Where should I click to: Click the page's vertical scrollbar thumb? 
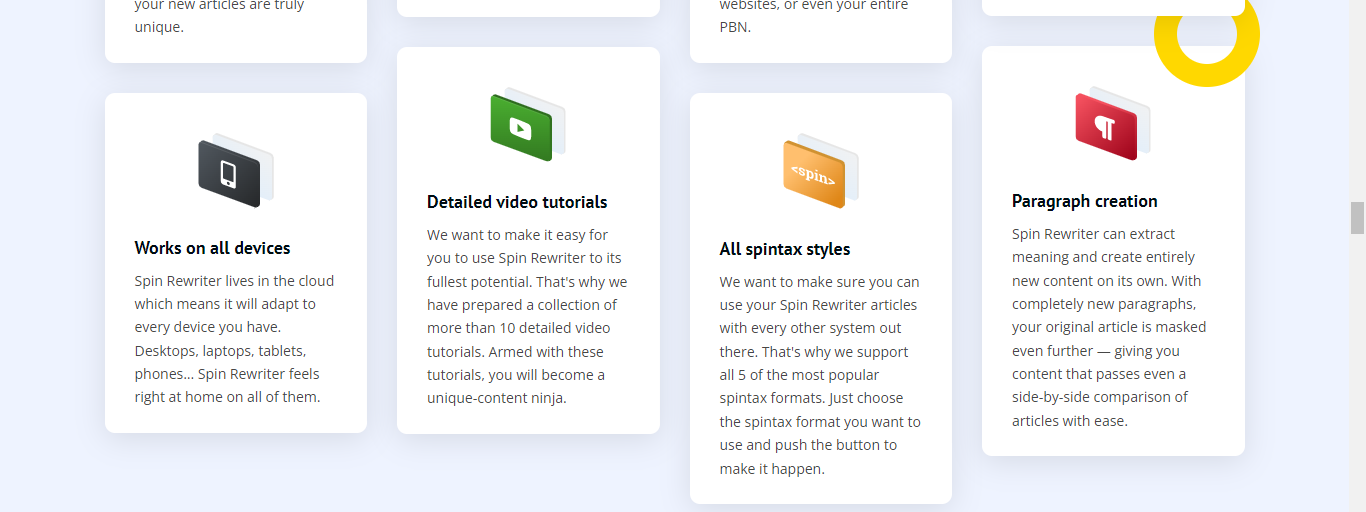tap(1357, 218)
